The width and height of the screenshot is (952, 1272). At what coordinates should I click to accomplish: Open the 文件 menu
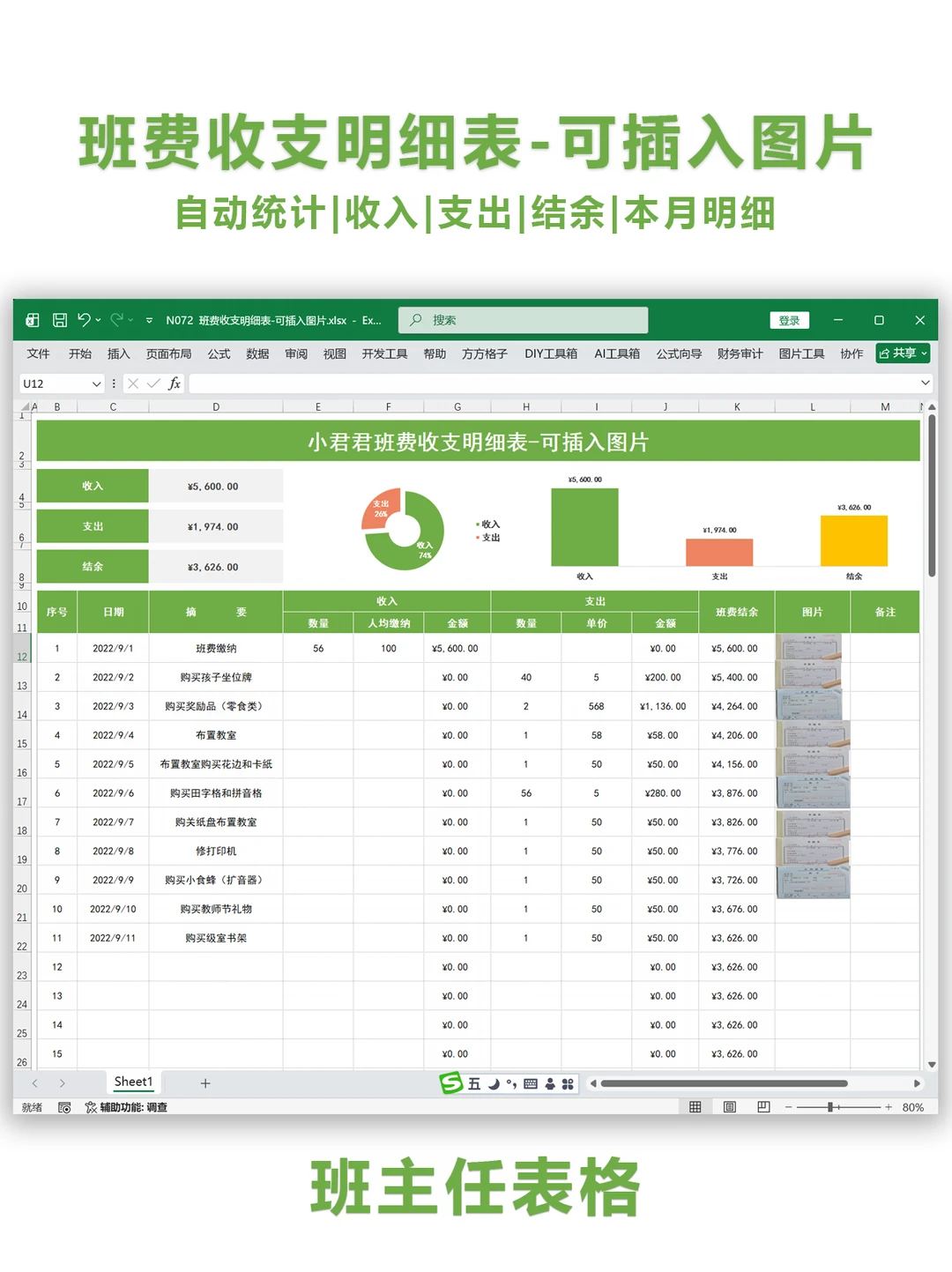38,353
